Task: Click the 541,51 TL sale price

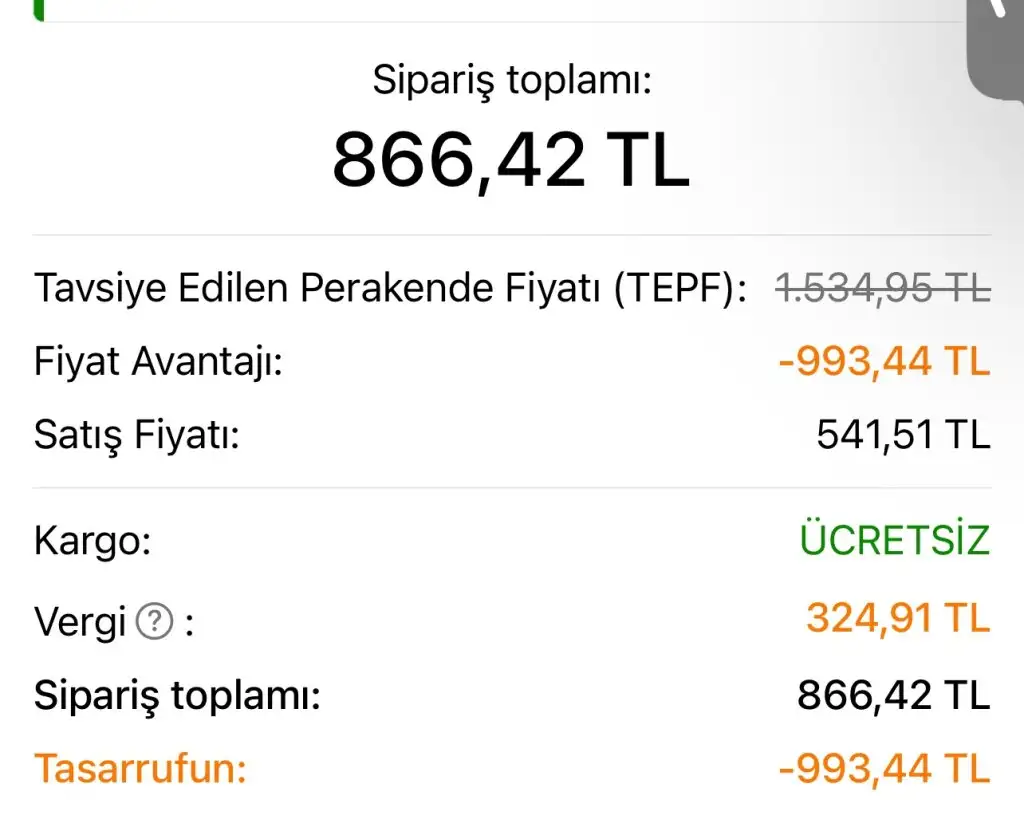Action: coord(903,435)
